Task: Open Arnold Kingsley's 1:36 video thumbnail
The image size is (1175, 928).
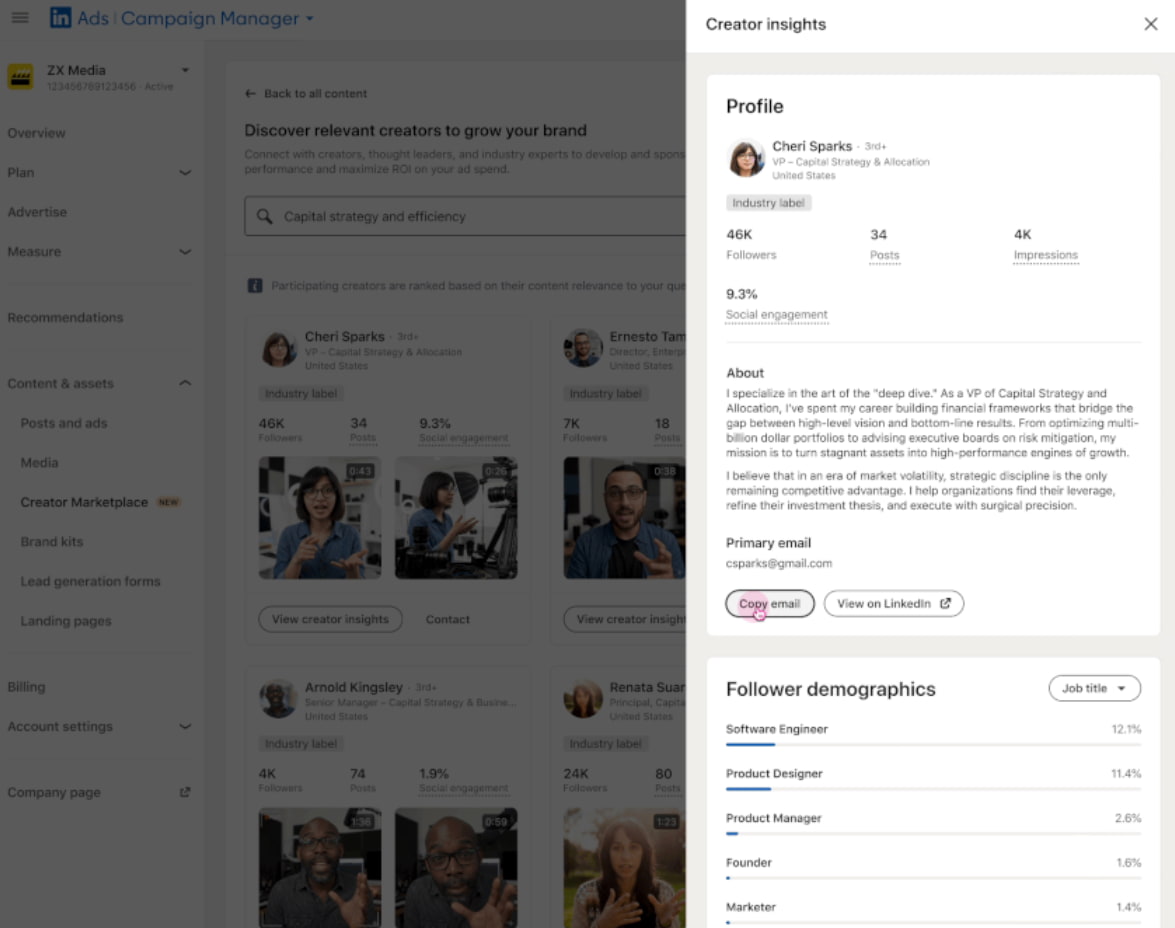Action: coord(320,867)
